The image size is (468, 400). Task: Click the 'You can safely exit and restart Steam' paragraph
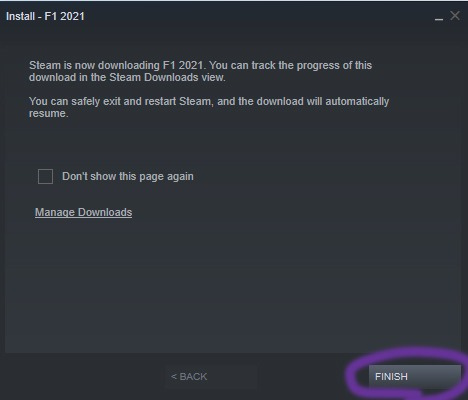pos(209,107)
